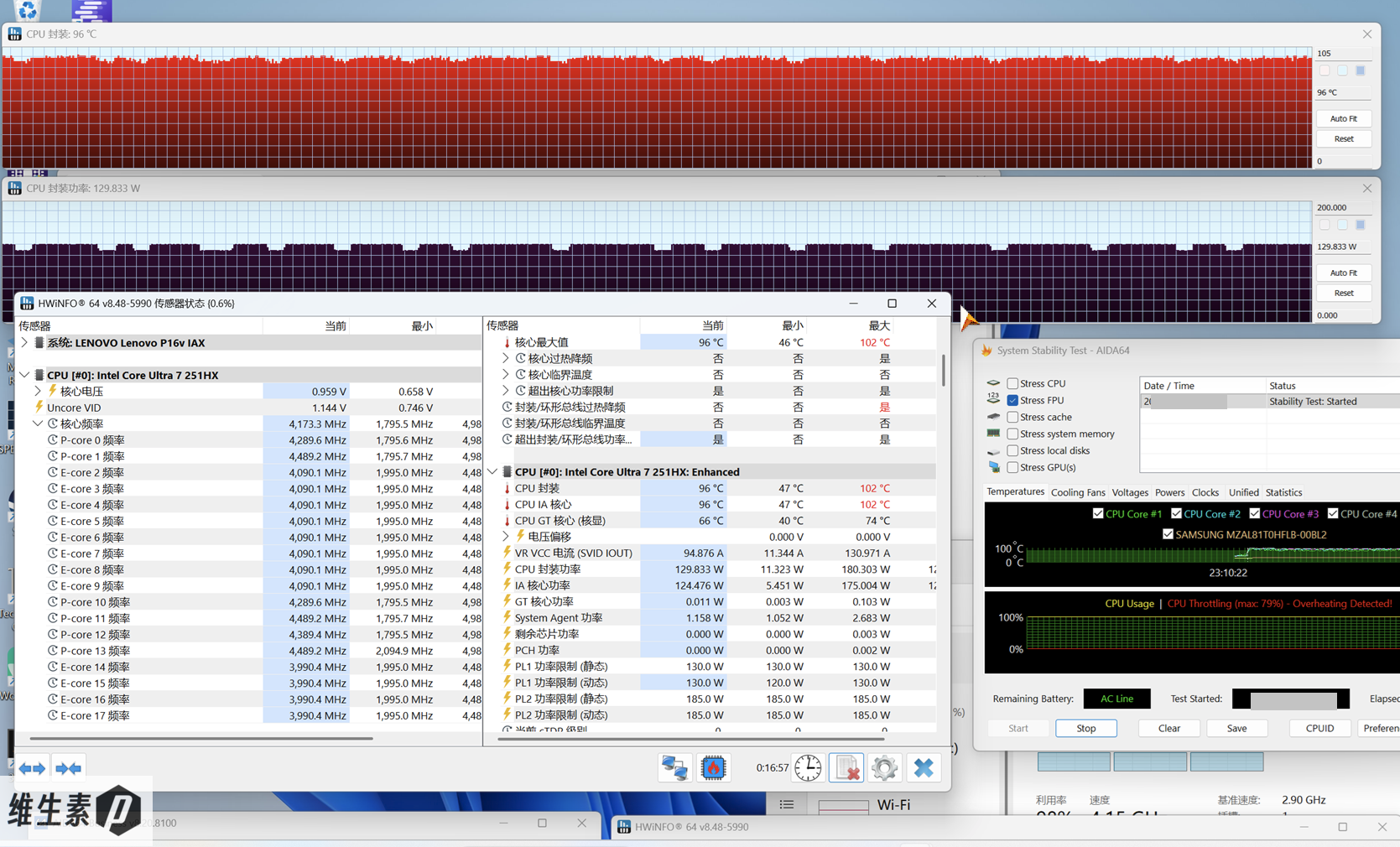The height and width of the screenshot is (847, 1400).
Task: Click the list view icon left of Wi-Fi
Action: pos(786,804)
